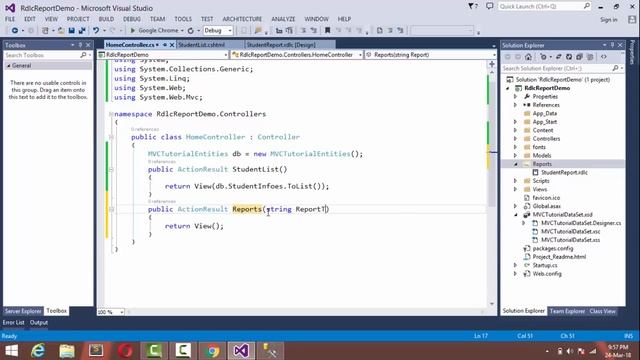Screen dimensions: 640x360
Task: Open the BUILD menu
Action: (106, 19)
